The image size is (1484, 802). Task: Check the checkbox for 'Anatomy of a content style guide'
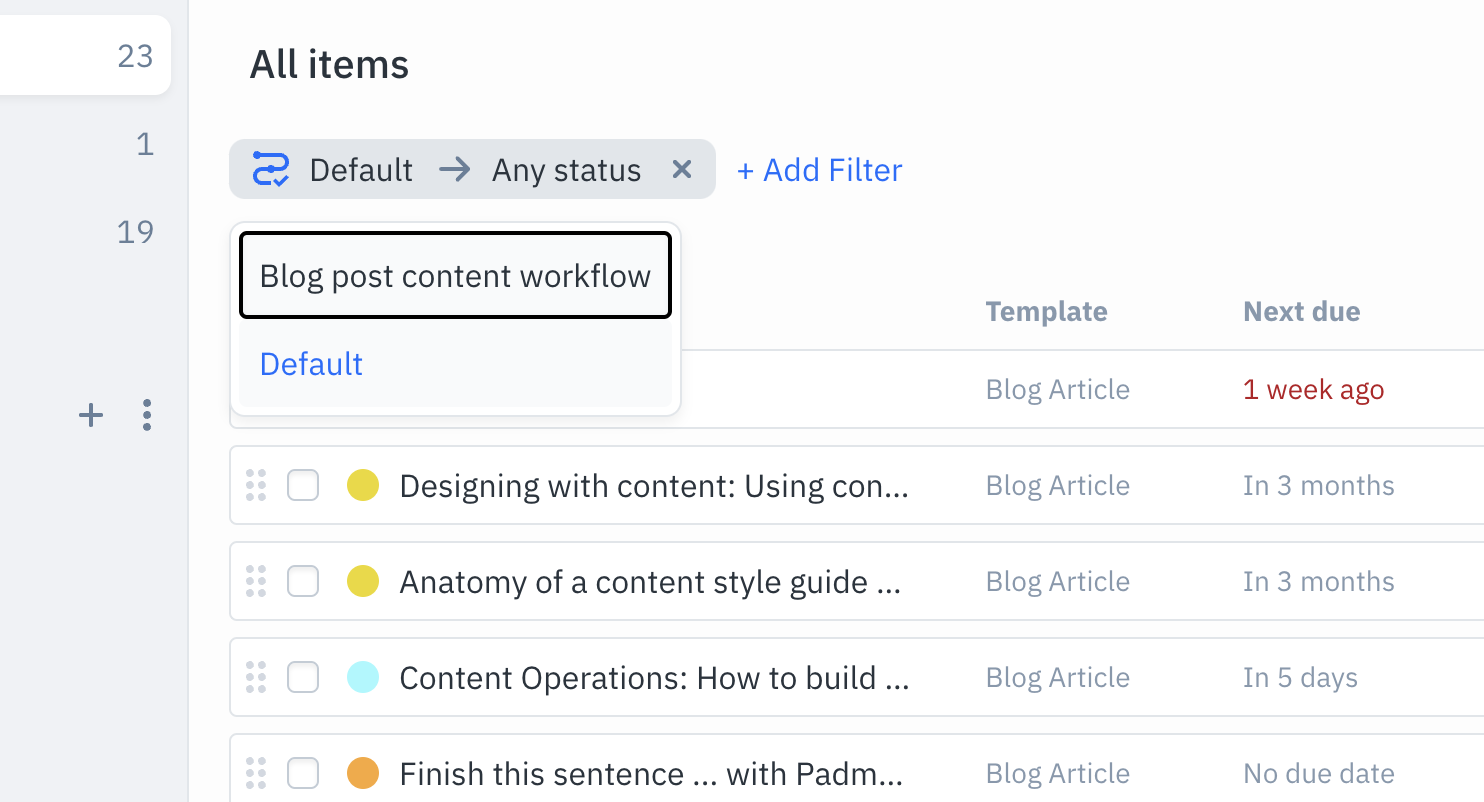(303, 581)
